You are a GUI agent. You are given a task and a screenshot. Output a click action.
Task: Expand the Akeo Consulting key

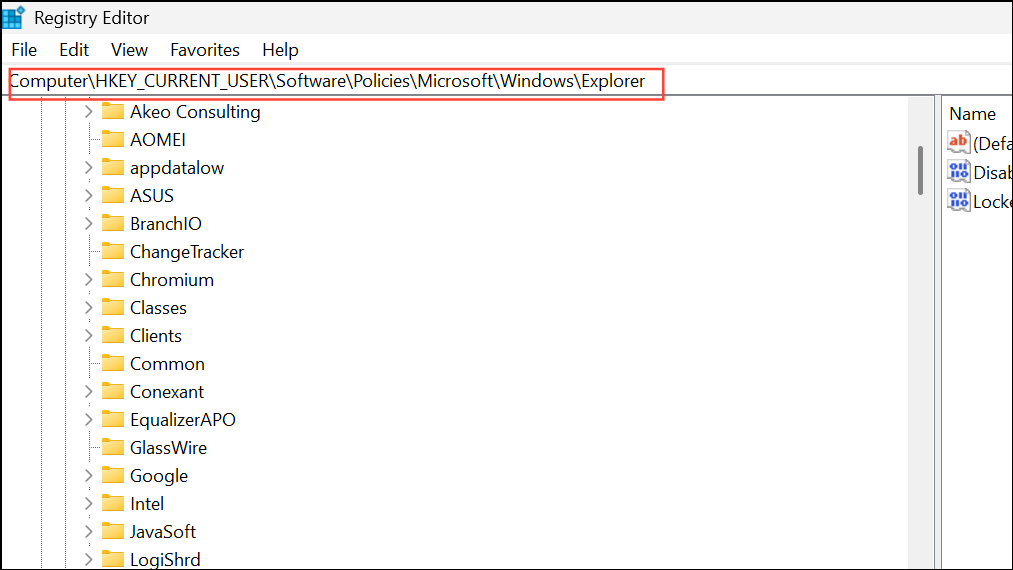tap(89, 112)
